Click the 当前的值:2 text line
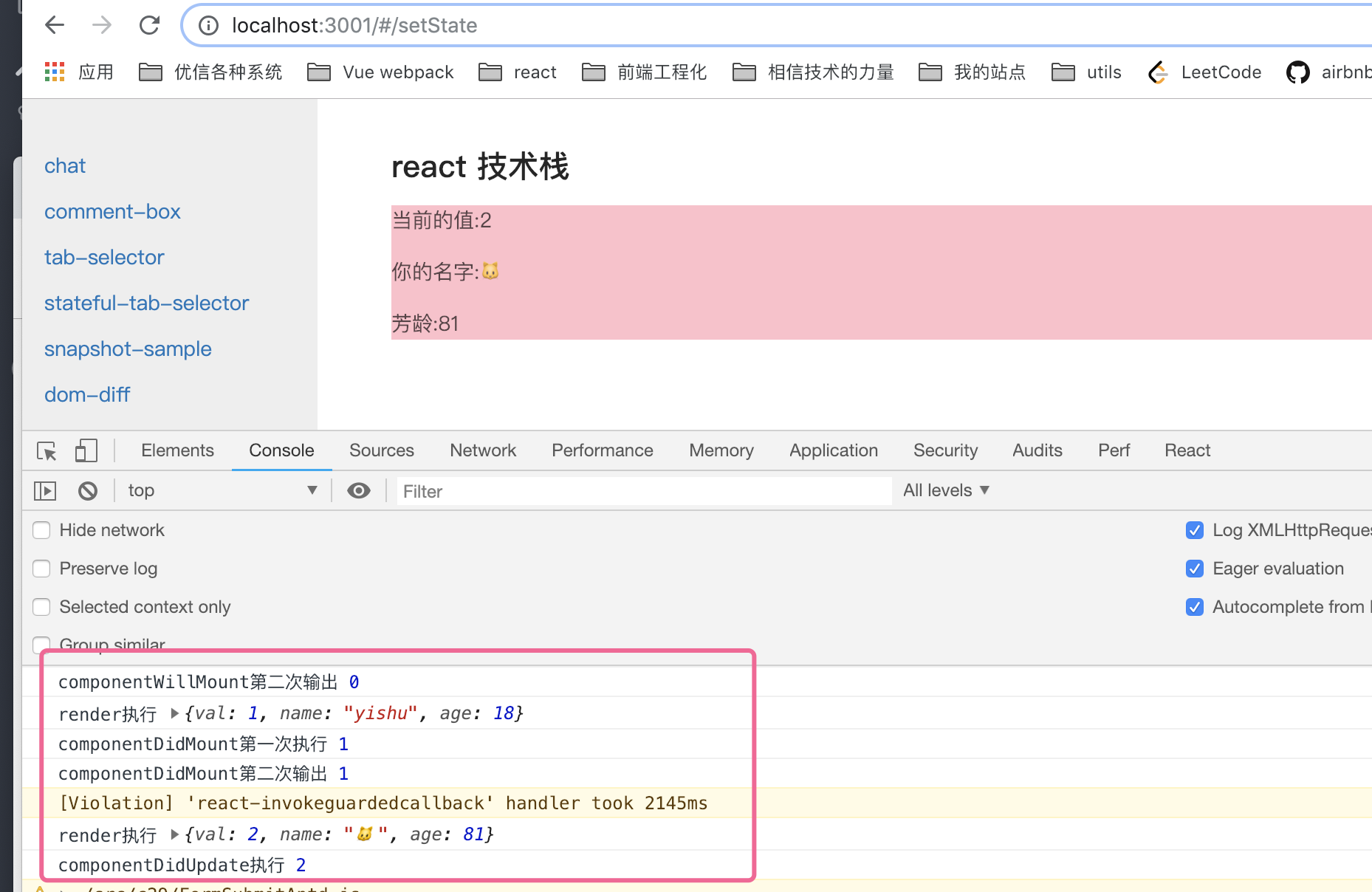1372x892 pixels. [x=442, y=220]
